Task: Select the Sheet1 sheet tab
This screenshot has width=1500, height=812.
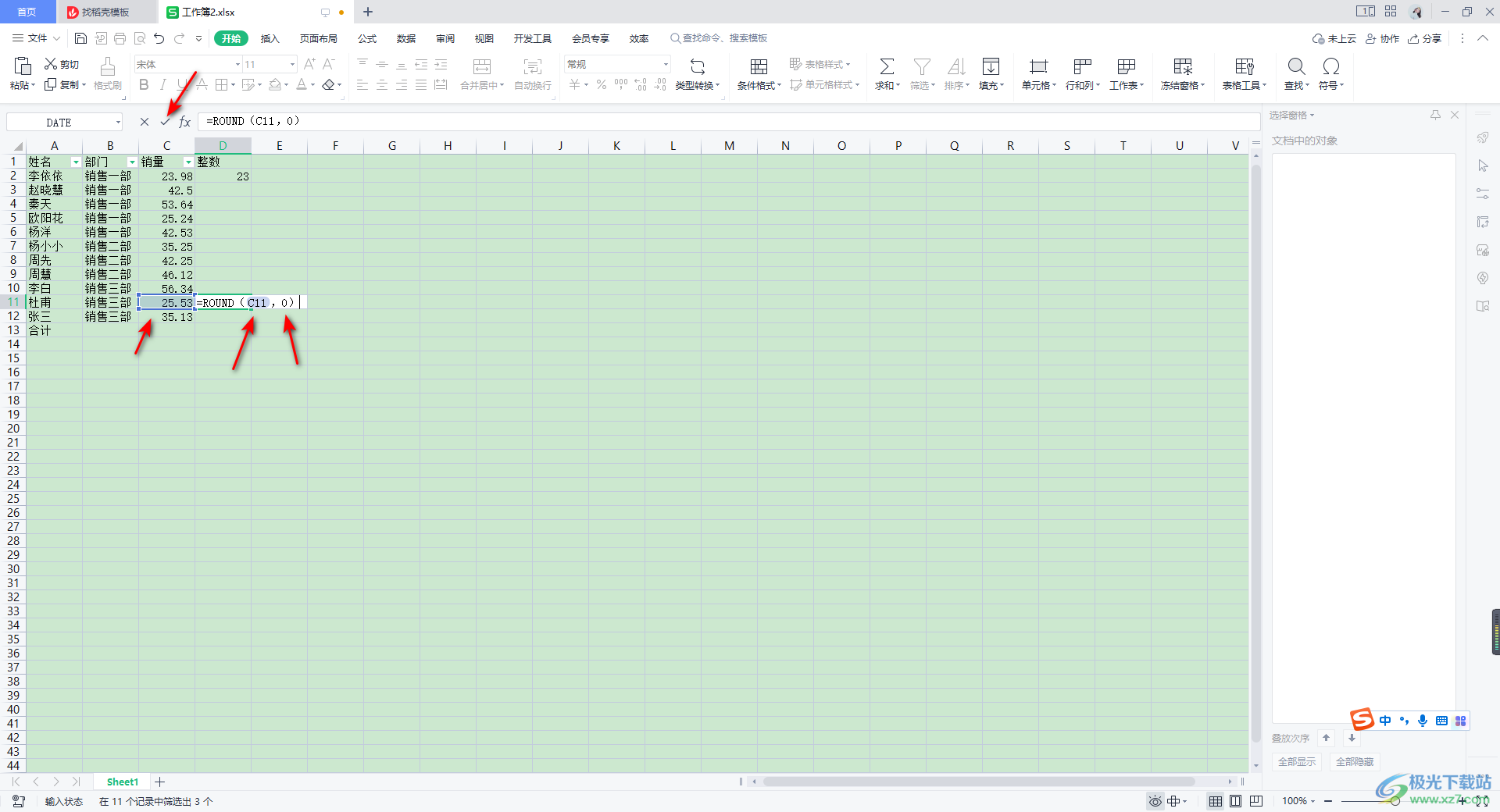Action: [x=122, y=782]
